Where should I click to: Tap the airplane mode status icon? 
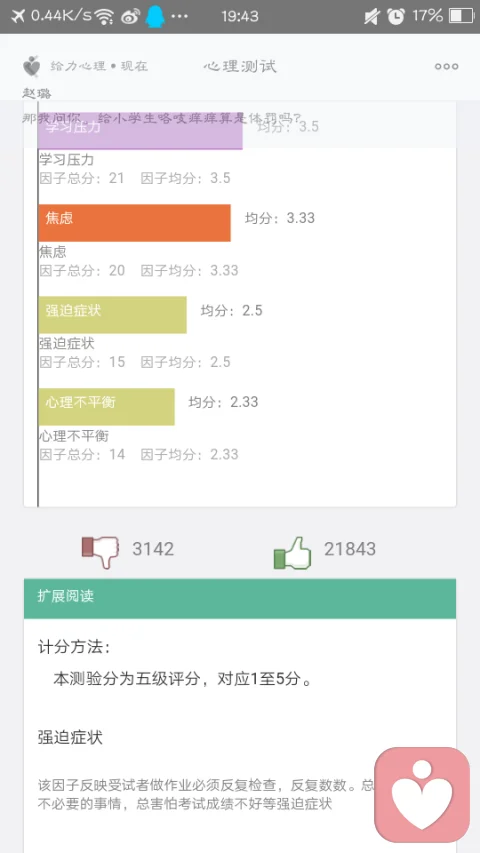(18, 16)
